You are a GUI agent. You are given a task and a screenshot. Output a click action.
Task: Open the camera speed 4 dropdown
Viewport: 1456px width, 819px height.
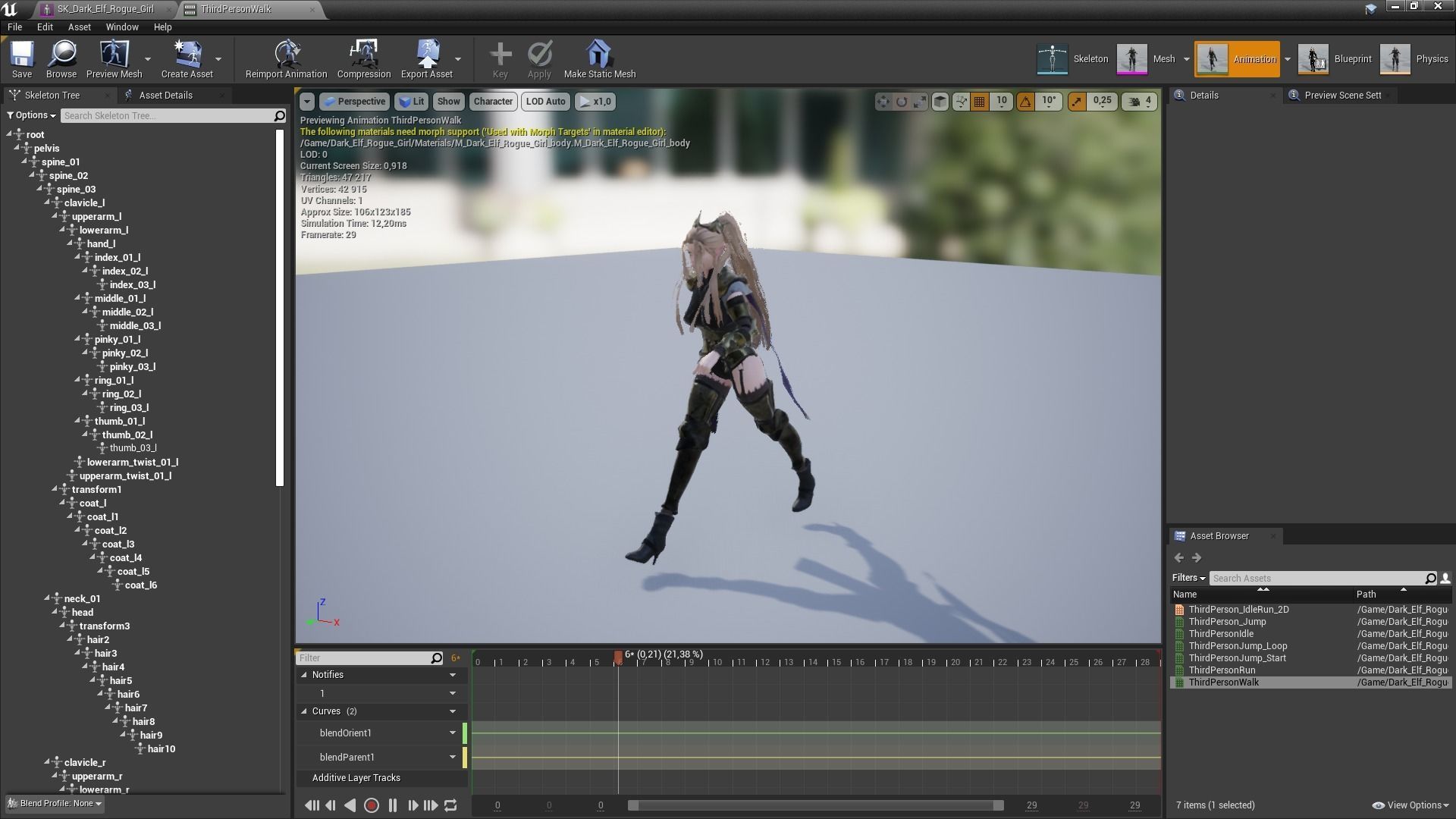click(x=1141, y=102)
